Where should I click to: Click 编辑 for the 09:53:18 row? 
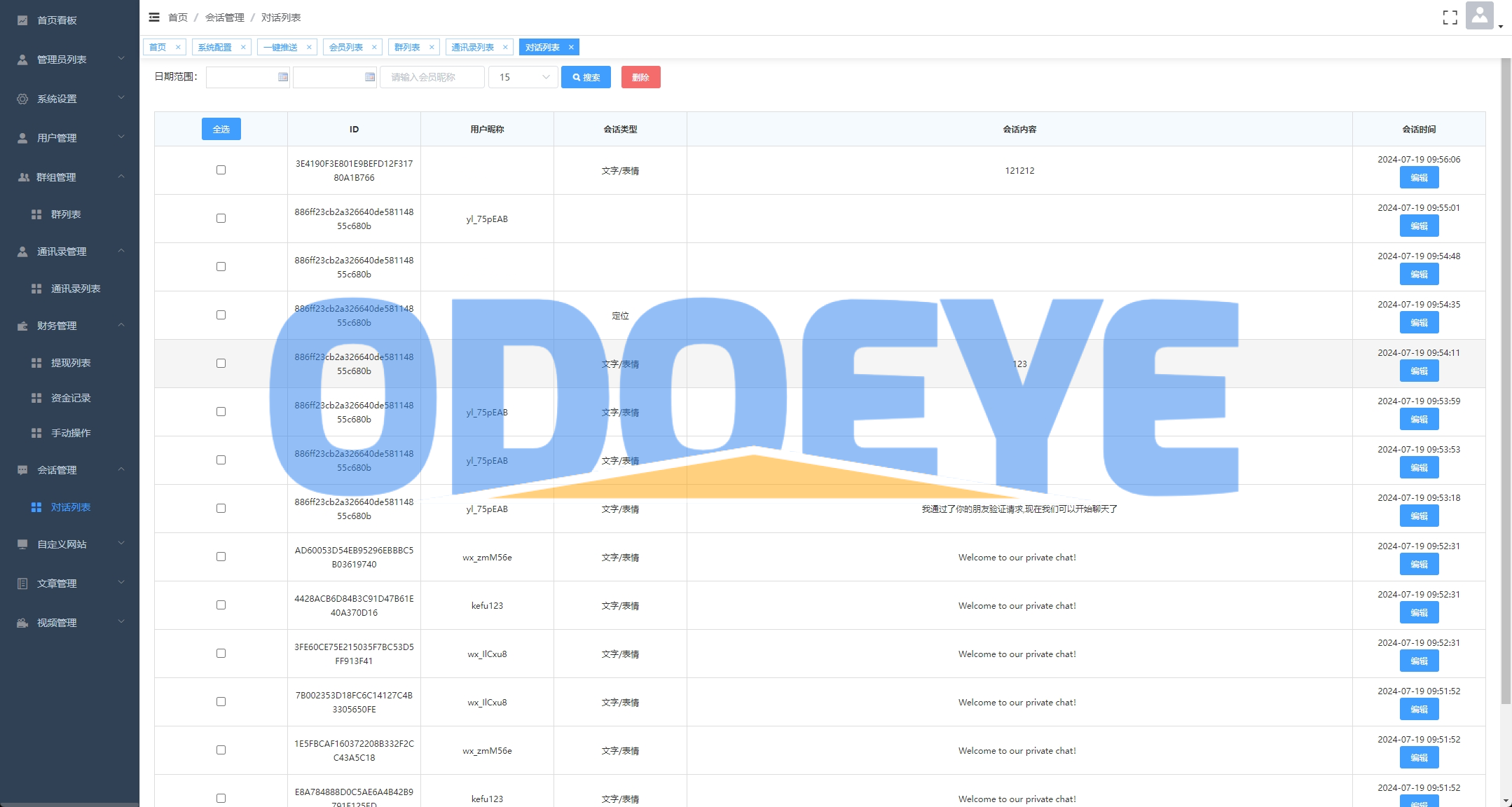tap(1419, 516)
